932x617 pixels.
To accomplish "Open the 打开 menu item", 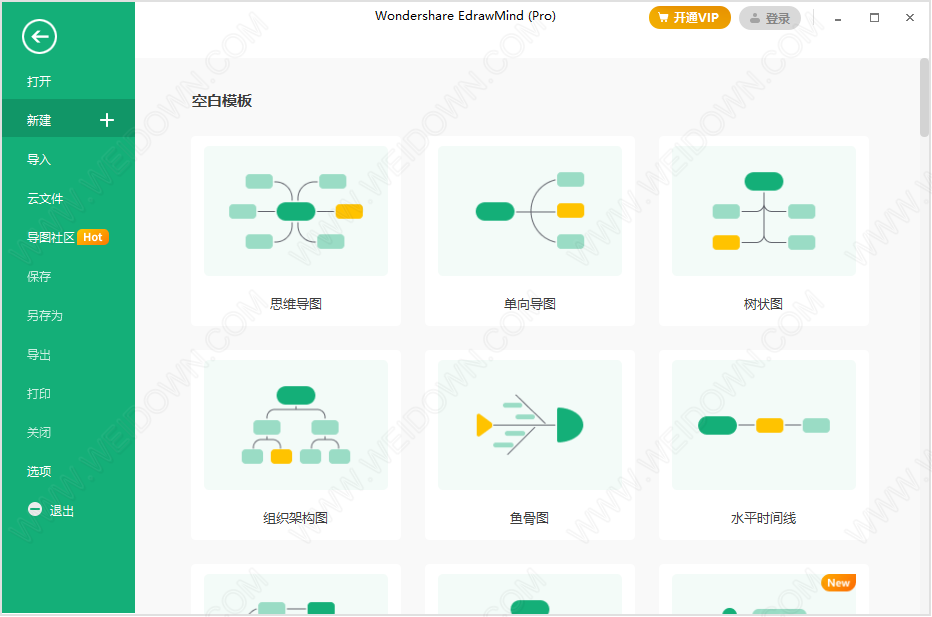I will coord(40,82).
